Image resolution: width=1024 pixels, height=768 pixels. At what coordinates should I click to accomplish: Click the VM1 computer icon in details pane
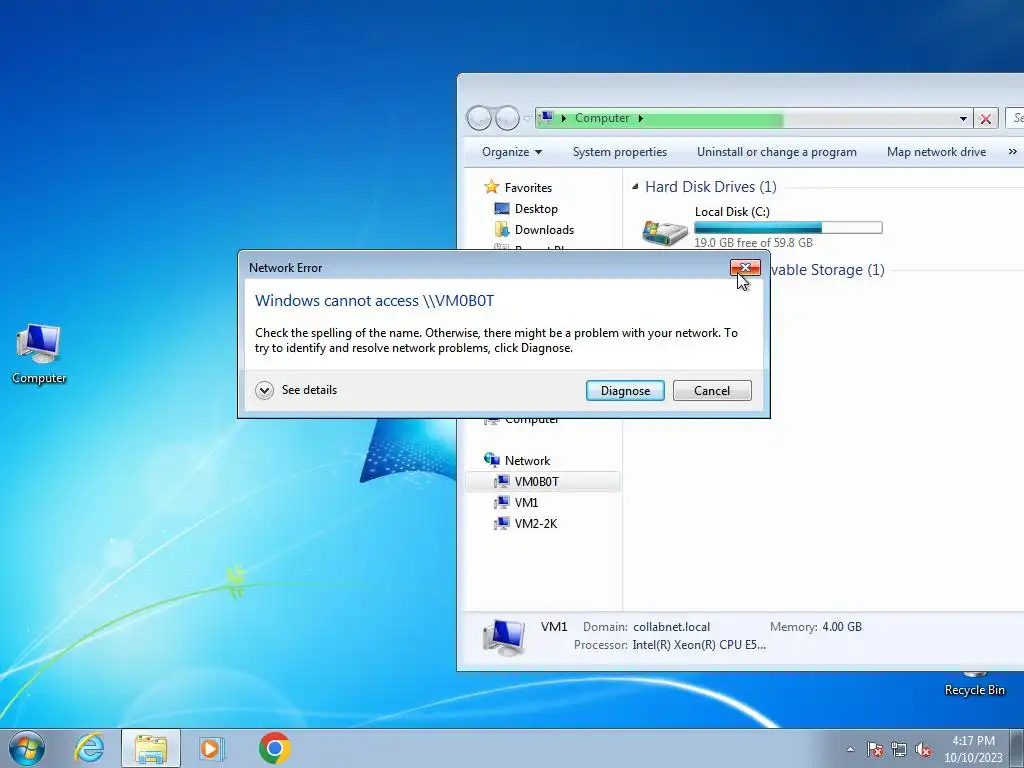504,637
